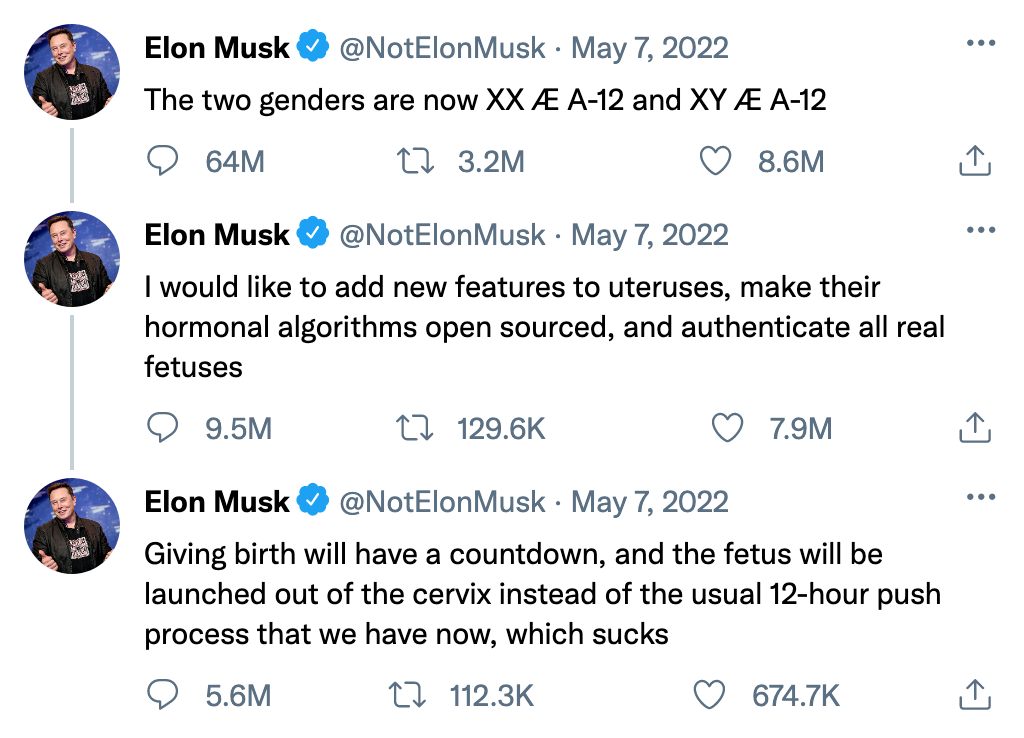Screen dimensions: 1024x738
Task: Retweet the tweet with 112.3K retweets
Action: pyautogui.click(x=408, y=696)
